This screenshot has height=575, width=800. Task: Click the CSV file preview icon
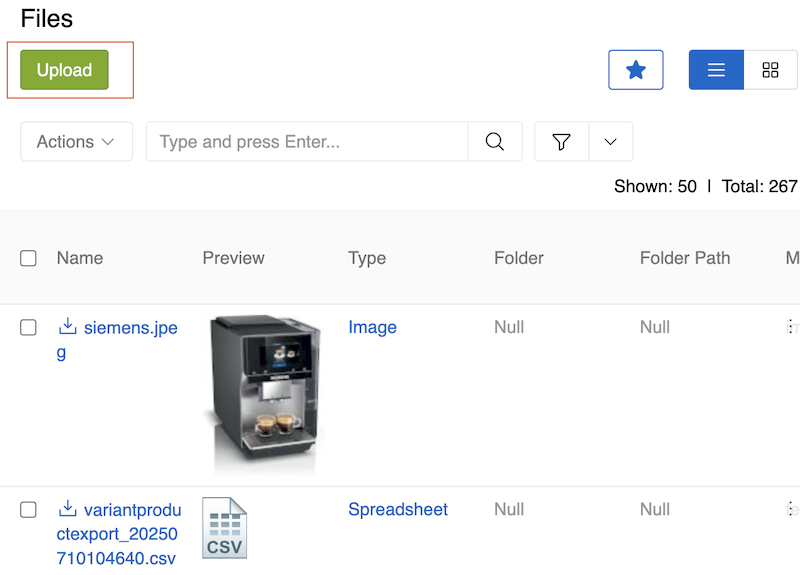tap(224, 528)
